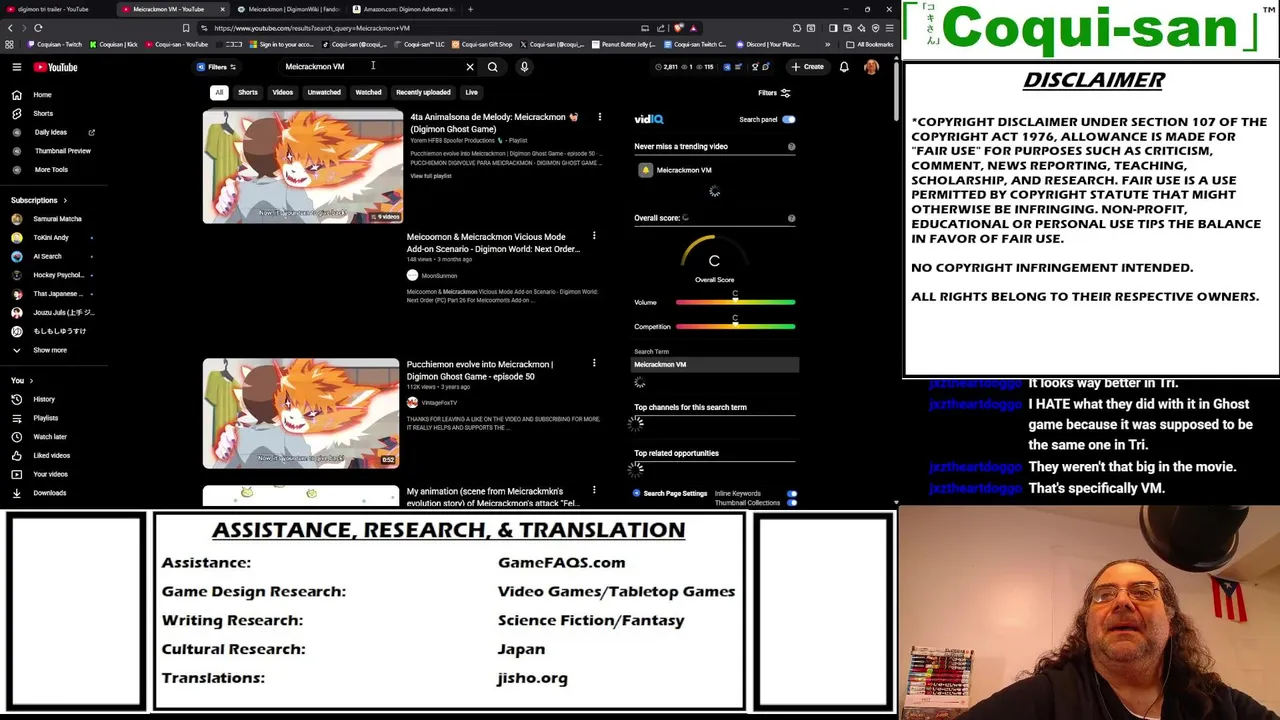Open the vidIQ Filters button left of search
The image size is (1280, 720).
216,67
